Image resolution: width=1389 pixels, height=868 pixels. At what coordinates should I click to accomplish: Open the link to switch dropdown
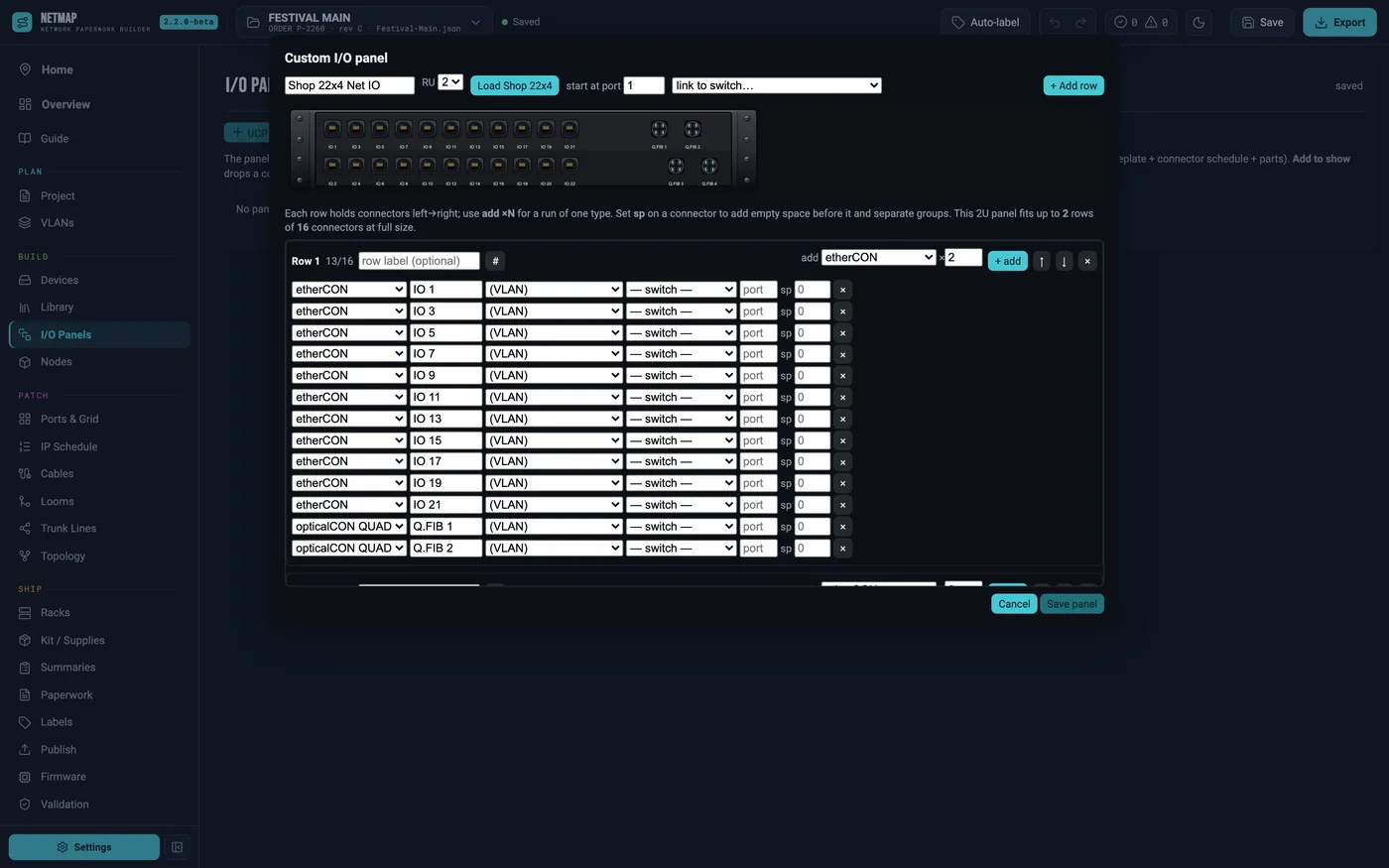click(x=777, y=85)
